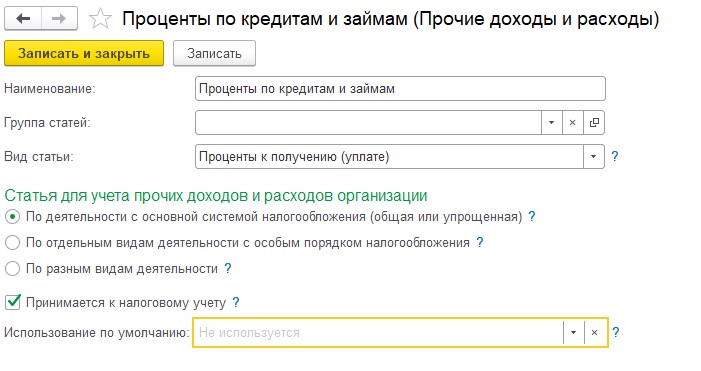This screenshot has width=701, height=371.
Task: Add to favorites with the star icon
Action: [x=100, y=19]
